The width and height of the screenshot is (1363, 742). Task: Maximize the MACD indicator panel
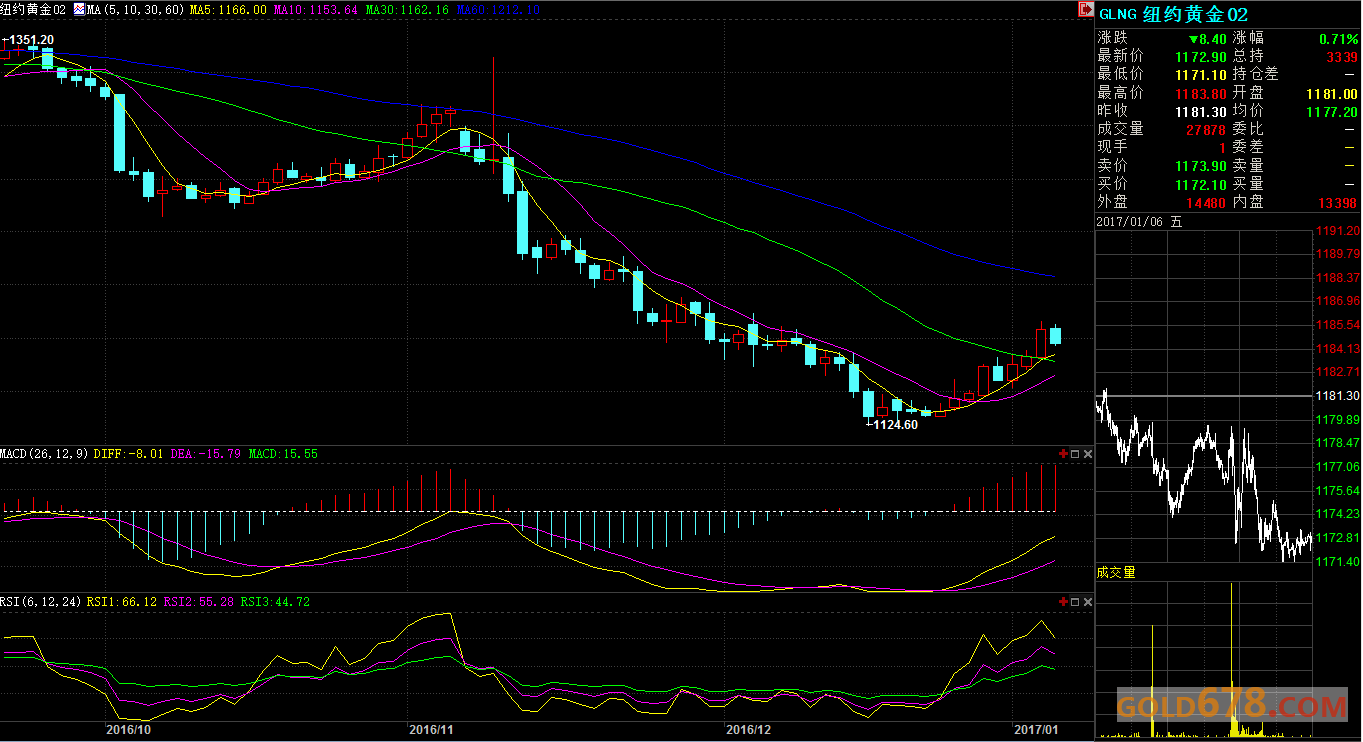point(1075,454)
